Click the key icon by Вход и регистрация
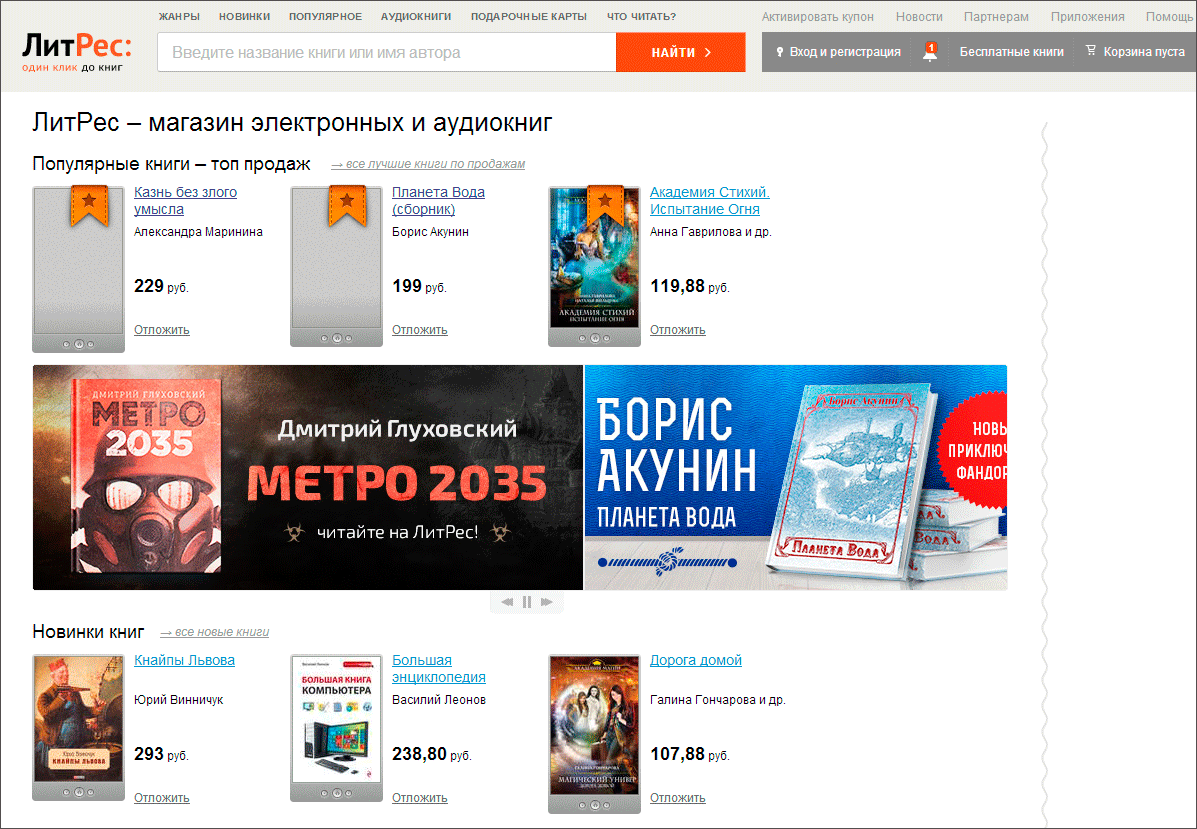The width and height of the screenshot is (1197, 829). [x=779, y=52]
